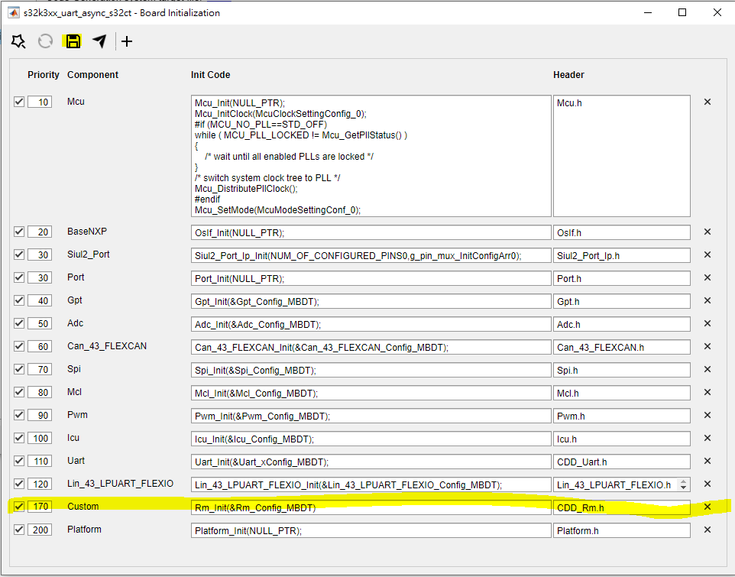The width and height of the screenshot is (735, 577).
Task: Delete the Can_43_FLEXCAN row using its X
Action: pos(707,346)
